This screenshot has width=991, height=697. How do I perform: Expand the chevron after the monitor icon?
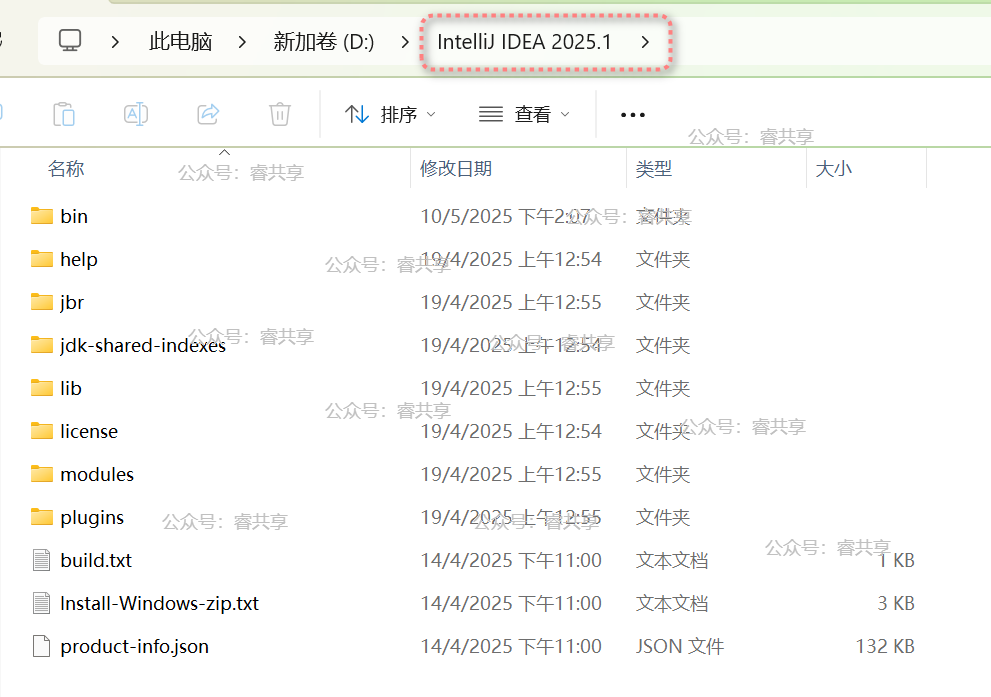[115, 42]
